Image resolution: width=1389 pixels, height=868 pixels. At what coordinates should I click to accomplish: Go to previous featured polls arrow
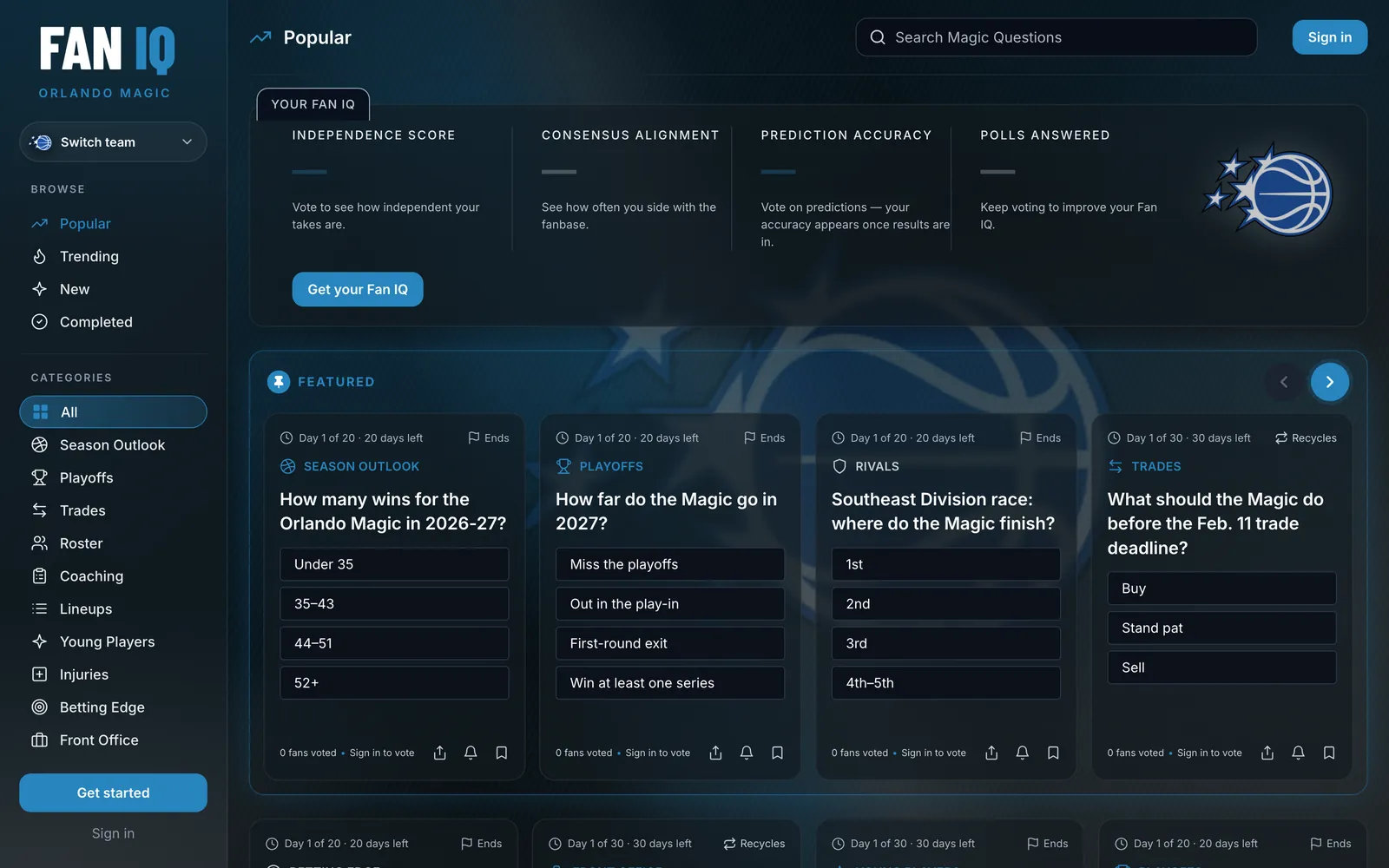(1284, 382)
